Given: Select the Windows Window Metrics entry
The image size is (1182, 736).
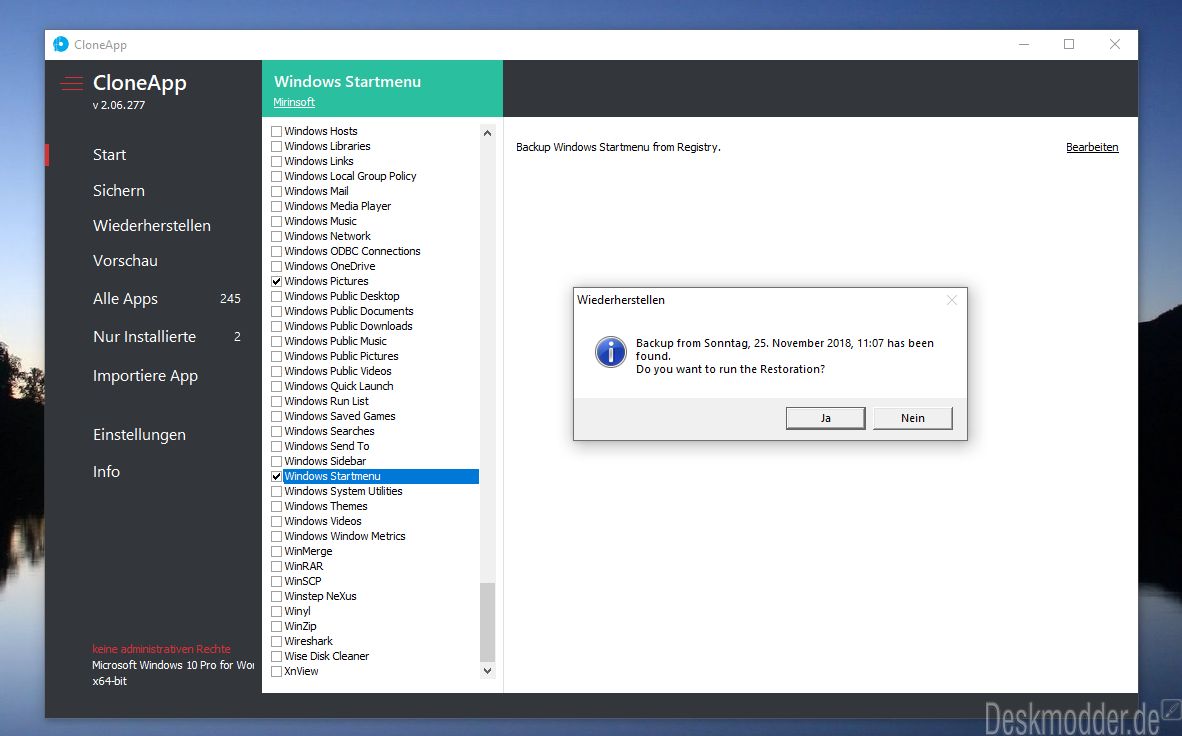Looking at the screenshot, I should 344,536.
